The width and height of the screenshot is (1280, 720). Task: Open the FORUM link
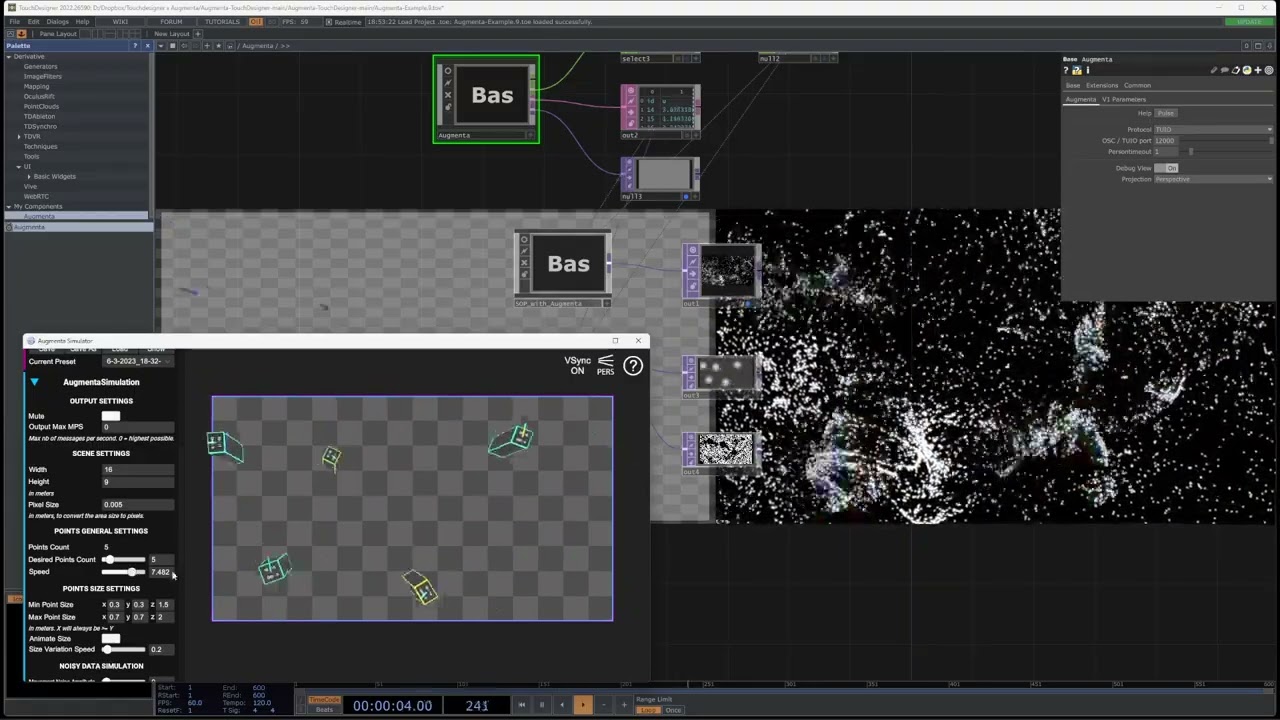pos(171,22)
